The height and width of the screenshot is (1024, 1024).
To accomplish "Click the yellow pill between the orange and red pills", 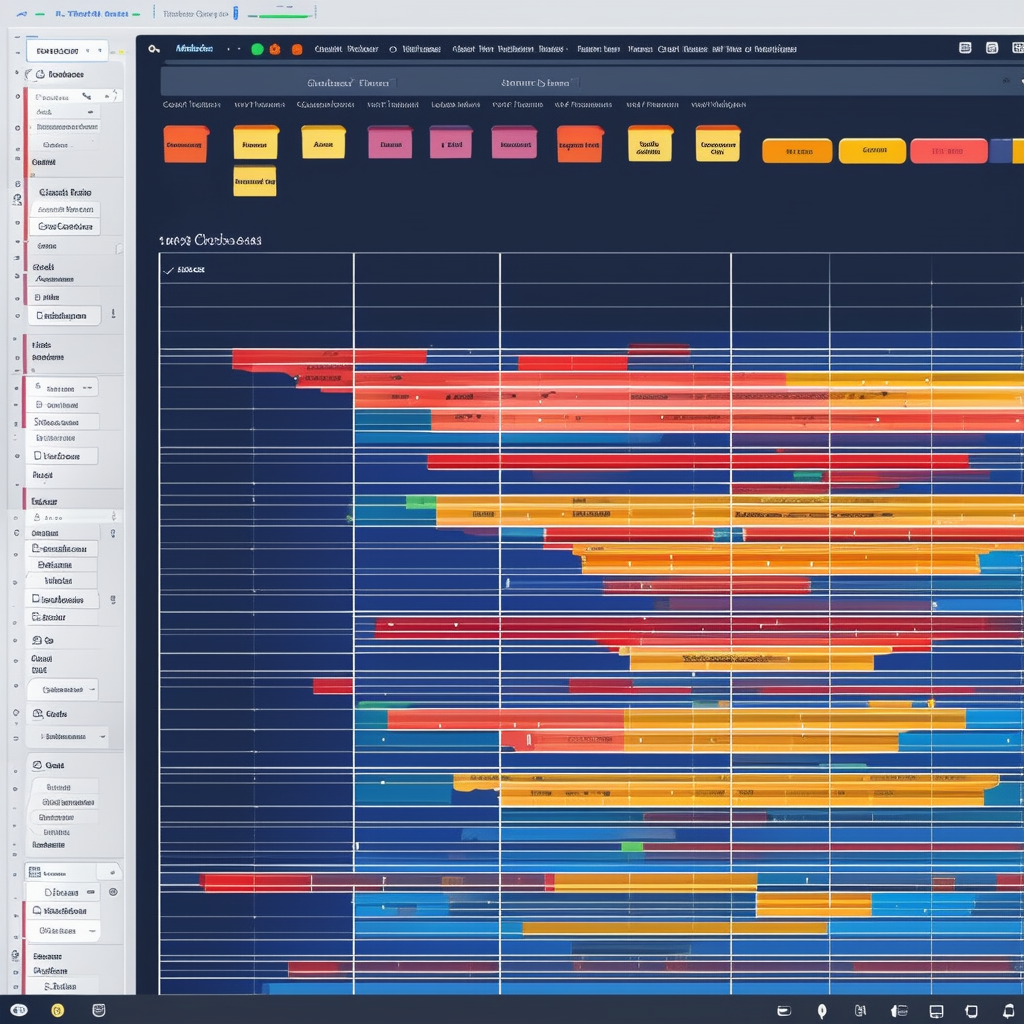I will 872,151.
